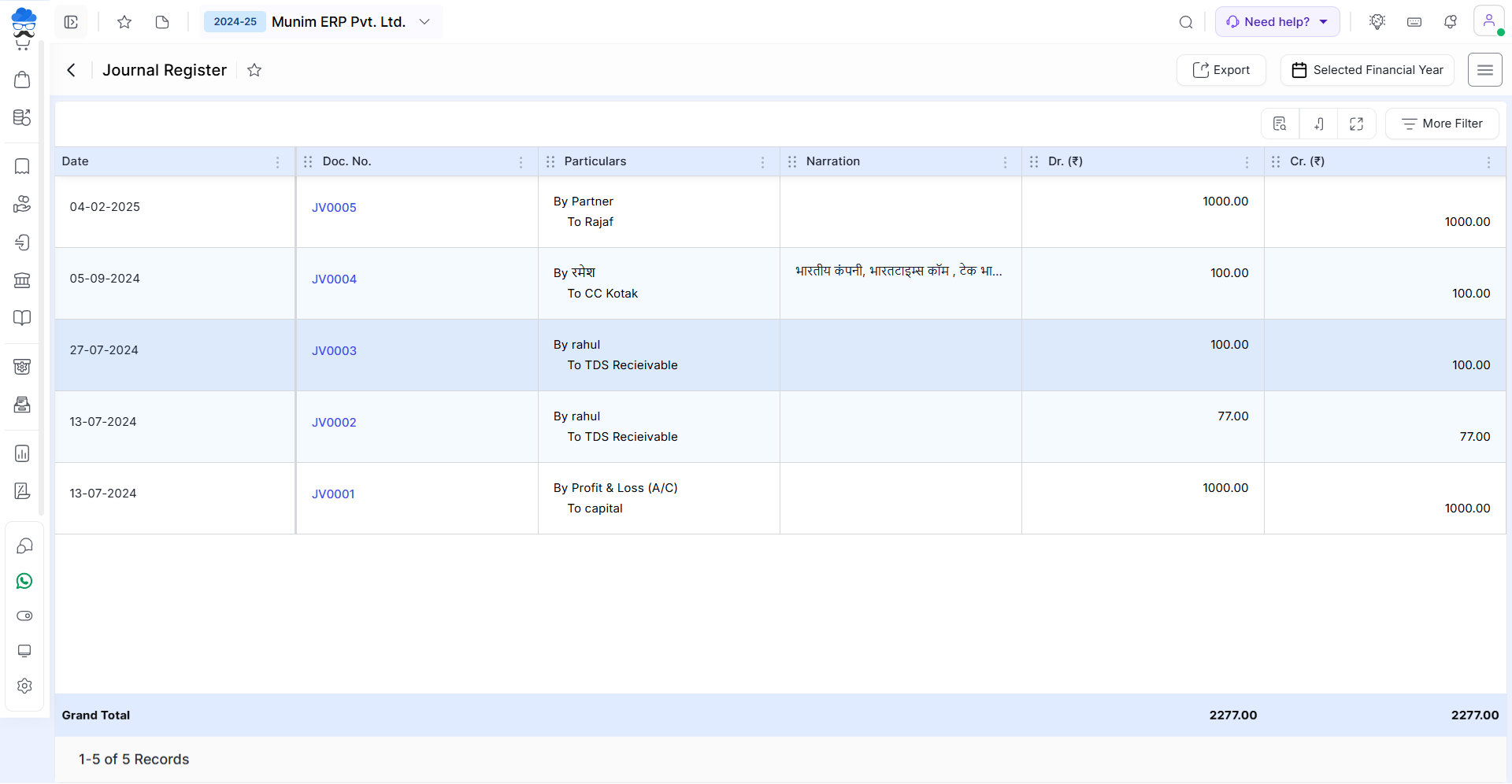Open the receipt icon in the sidebar
This screenshot has width=1512, height=784.
(x=23, y=166)
